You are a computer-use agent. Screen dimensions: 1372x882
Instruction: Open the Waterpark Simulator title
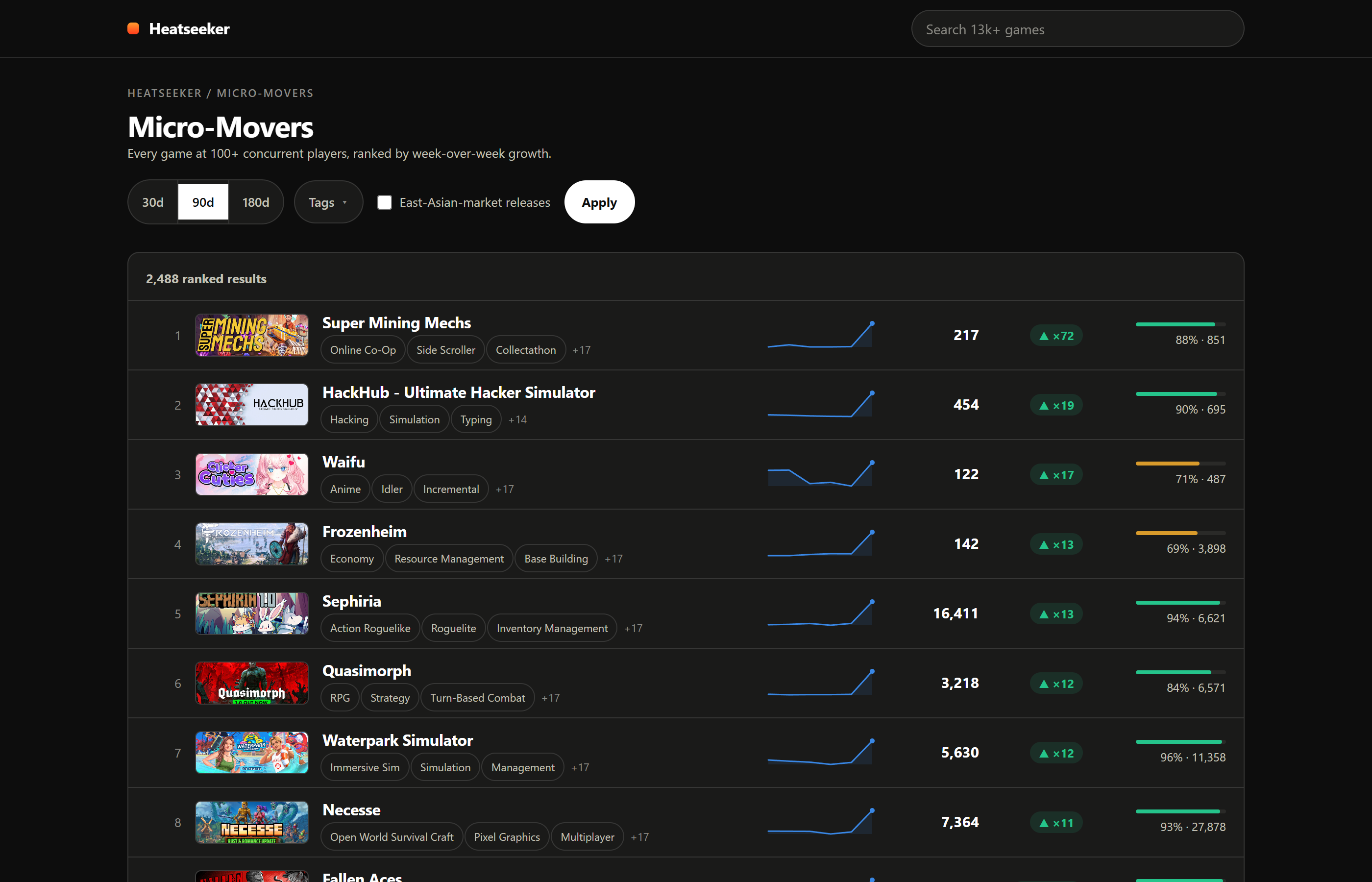(397, 740)
